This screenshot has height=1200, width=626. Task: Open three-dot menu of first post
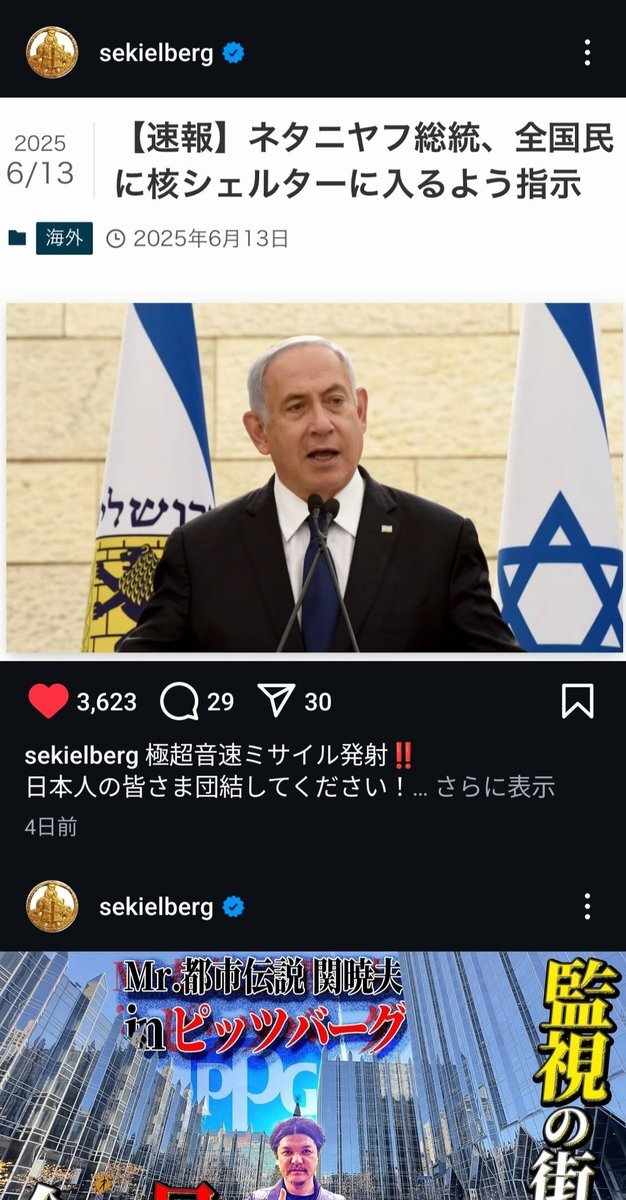pyautogui.click(x=587, y=52)
